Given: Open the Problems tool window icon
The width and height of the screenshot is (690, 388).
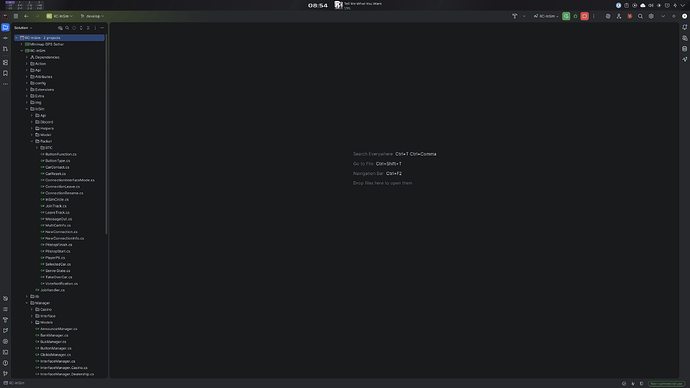Looking at the screenshot, I should click(x=5, y=363).
